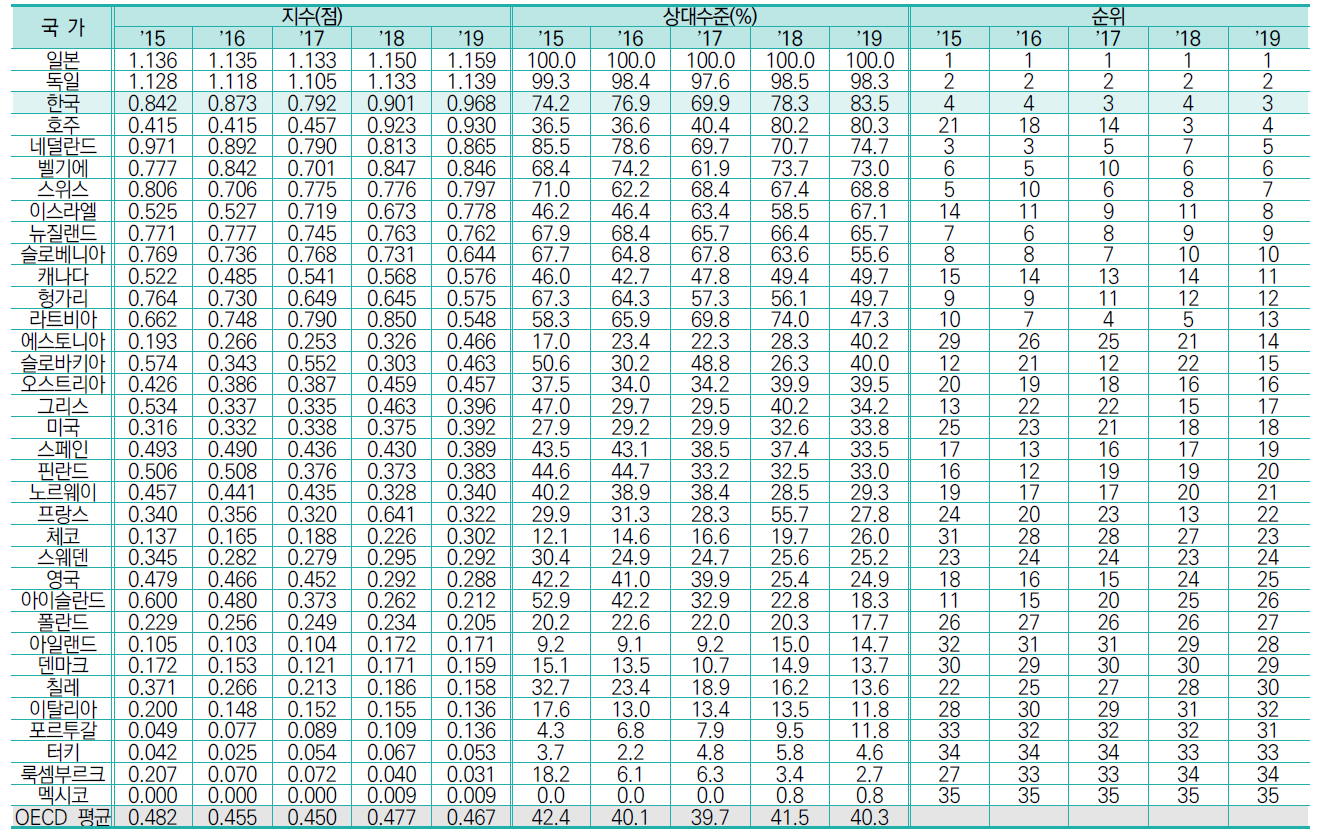1328x834 pixels.
Task: Click the 폴란드 country cell
Action: pyautogui.click(x=61, y=622)
